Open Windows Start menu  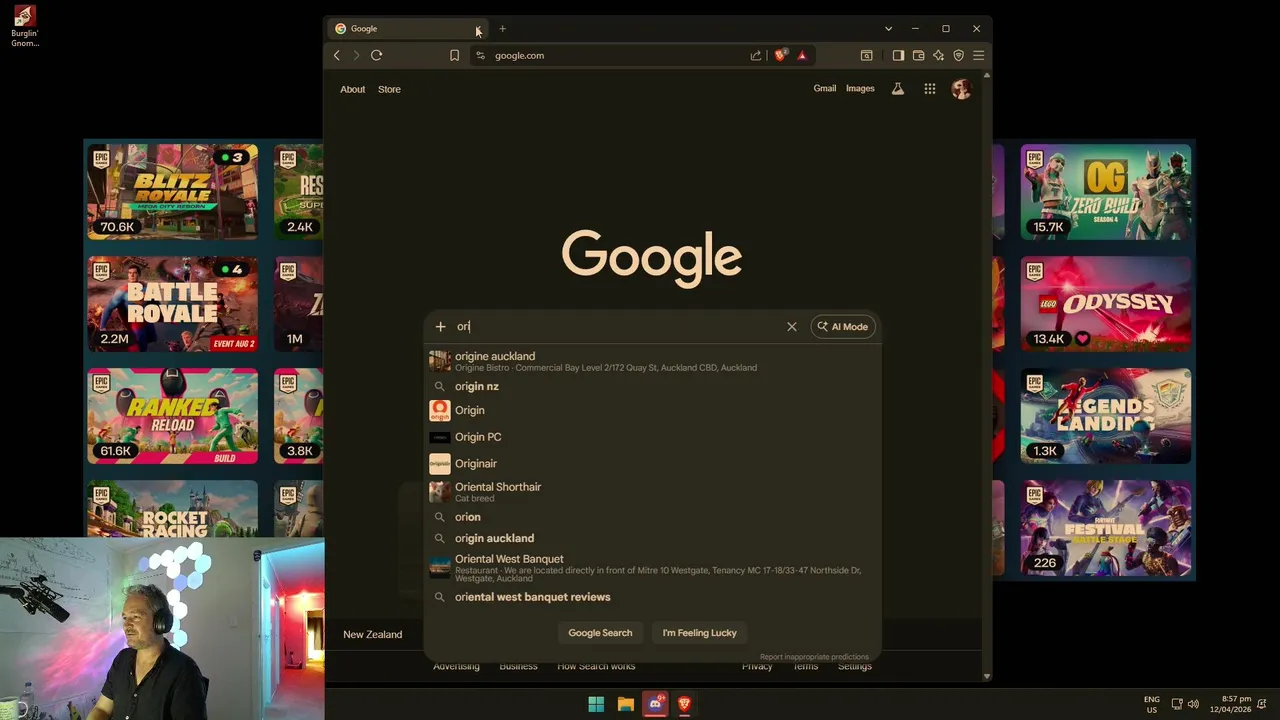point(596,704)
